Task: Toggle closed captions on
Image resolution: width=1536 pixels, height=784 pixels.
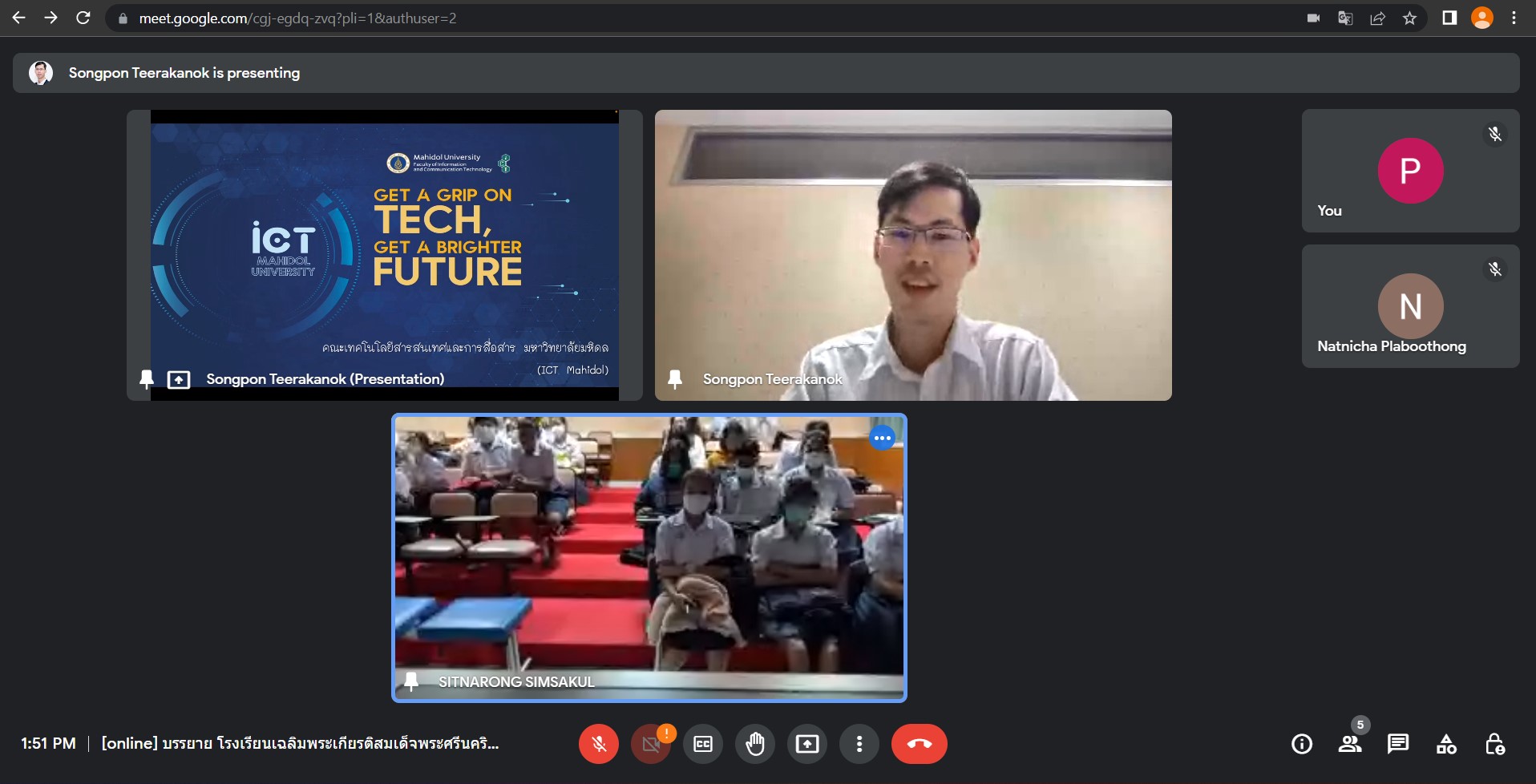Action: coord(703,744)
